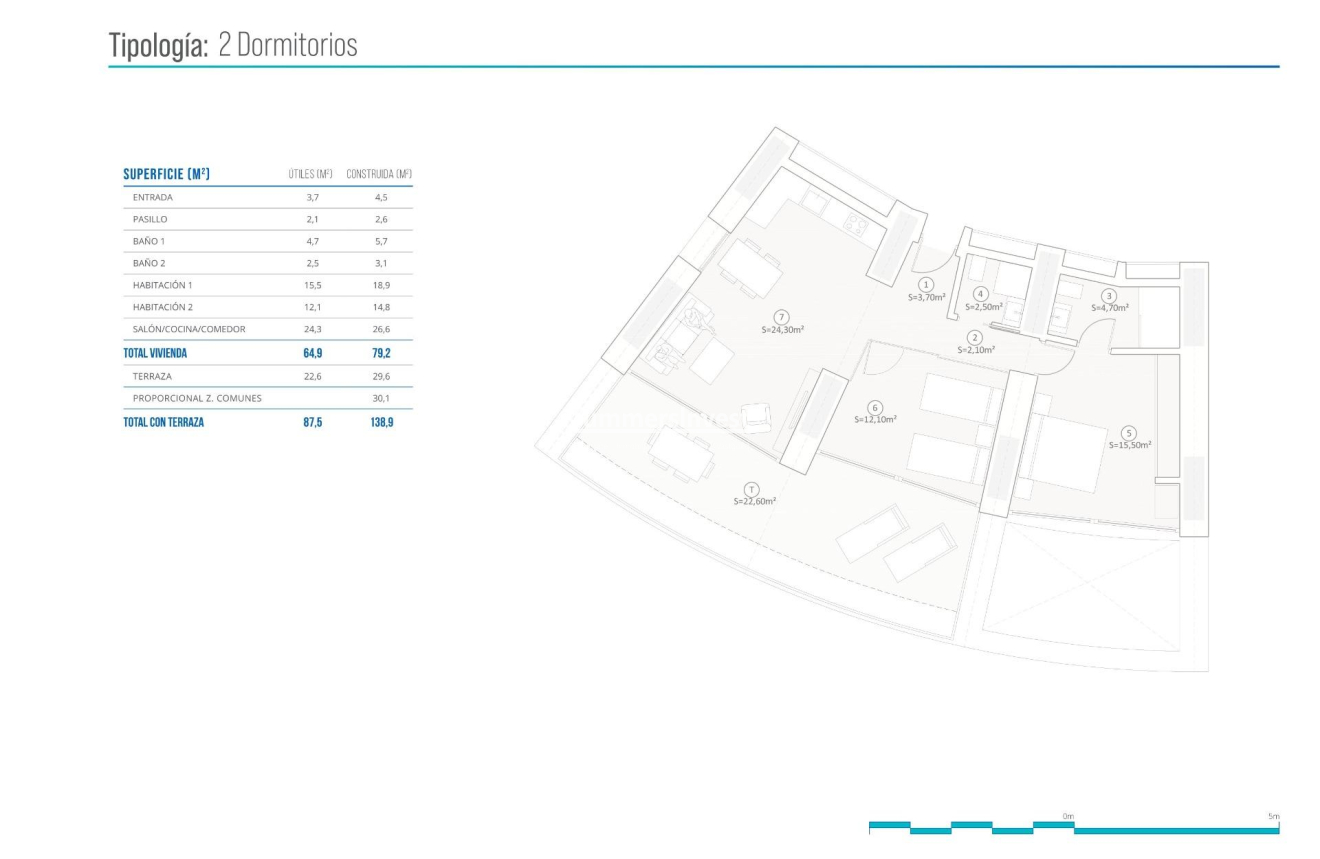Viewport: 1320px width, 859px height.
Task: Click the 'S=3,70m²' entrance area label
Action: pyautogui.click(x=926, y=297)
